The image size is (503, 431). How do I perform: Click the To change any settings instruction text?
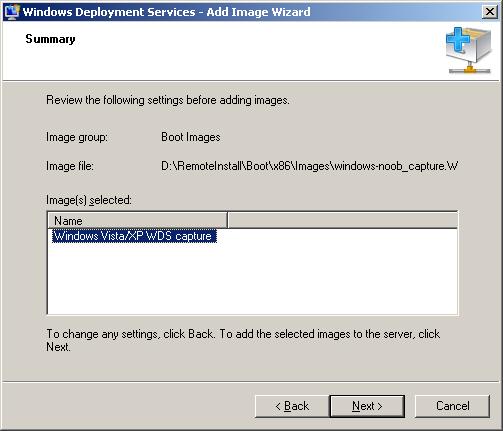[x=243, y=340]
